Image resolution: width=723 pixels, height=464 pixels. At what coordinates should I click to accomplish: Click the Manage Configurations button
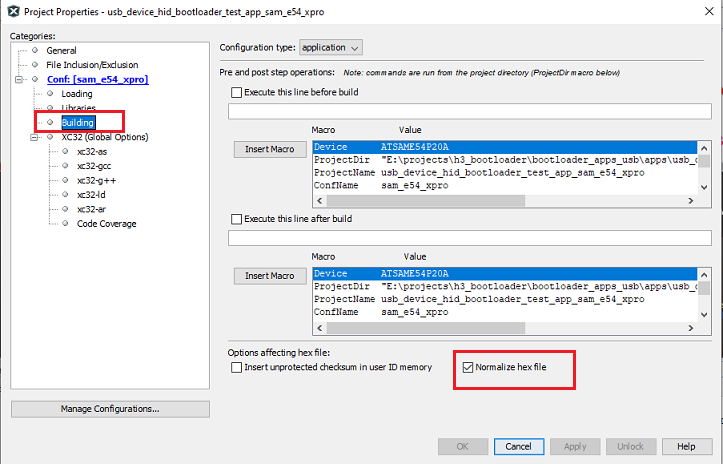(110, 409)
